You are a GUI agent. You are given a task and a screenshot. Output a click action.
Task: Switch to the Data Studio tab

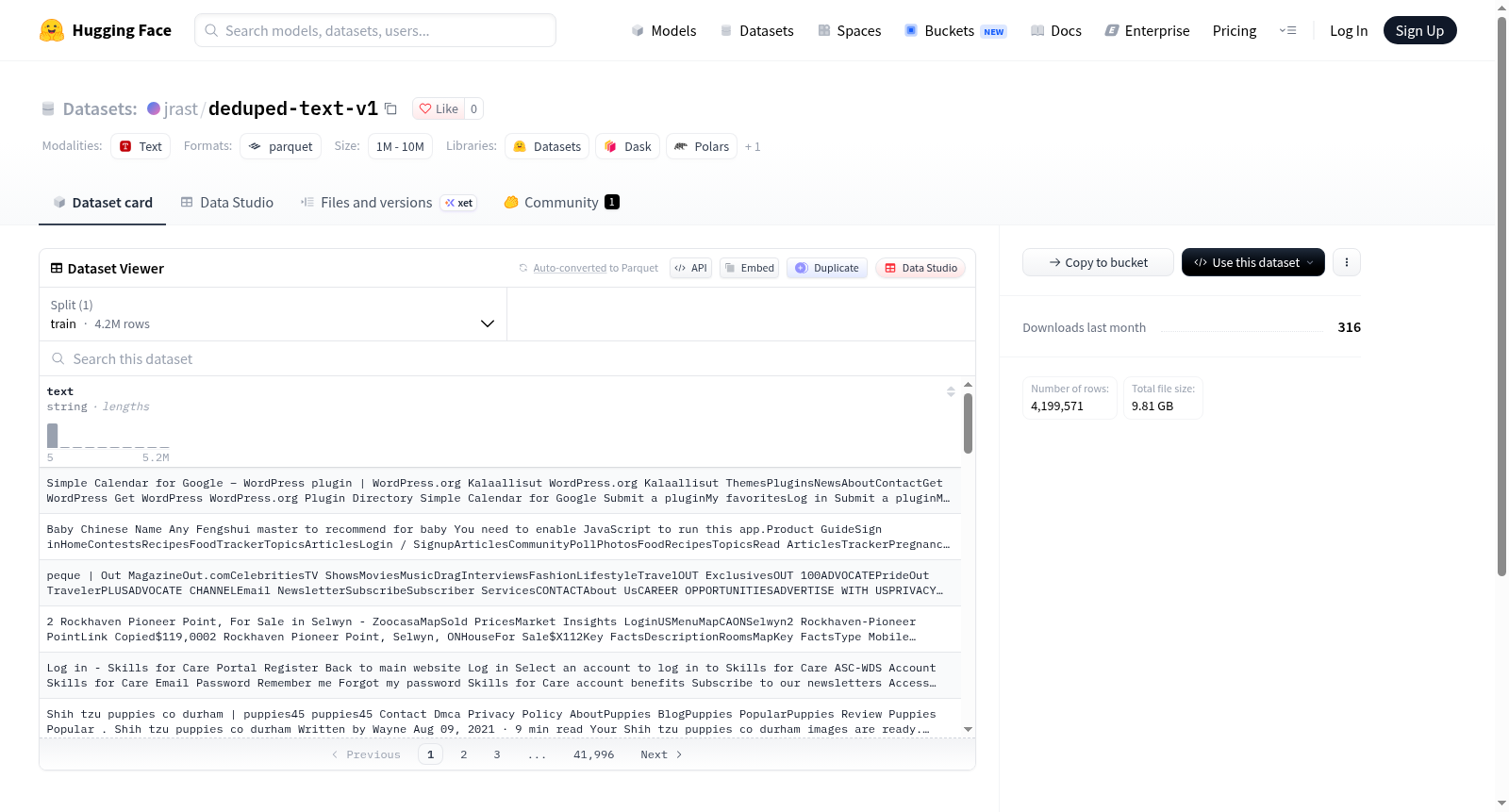(x=227, y=202)
